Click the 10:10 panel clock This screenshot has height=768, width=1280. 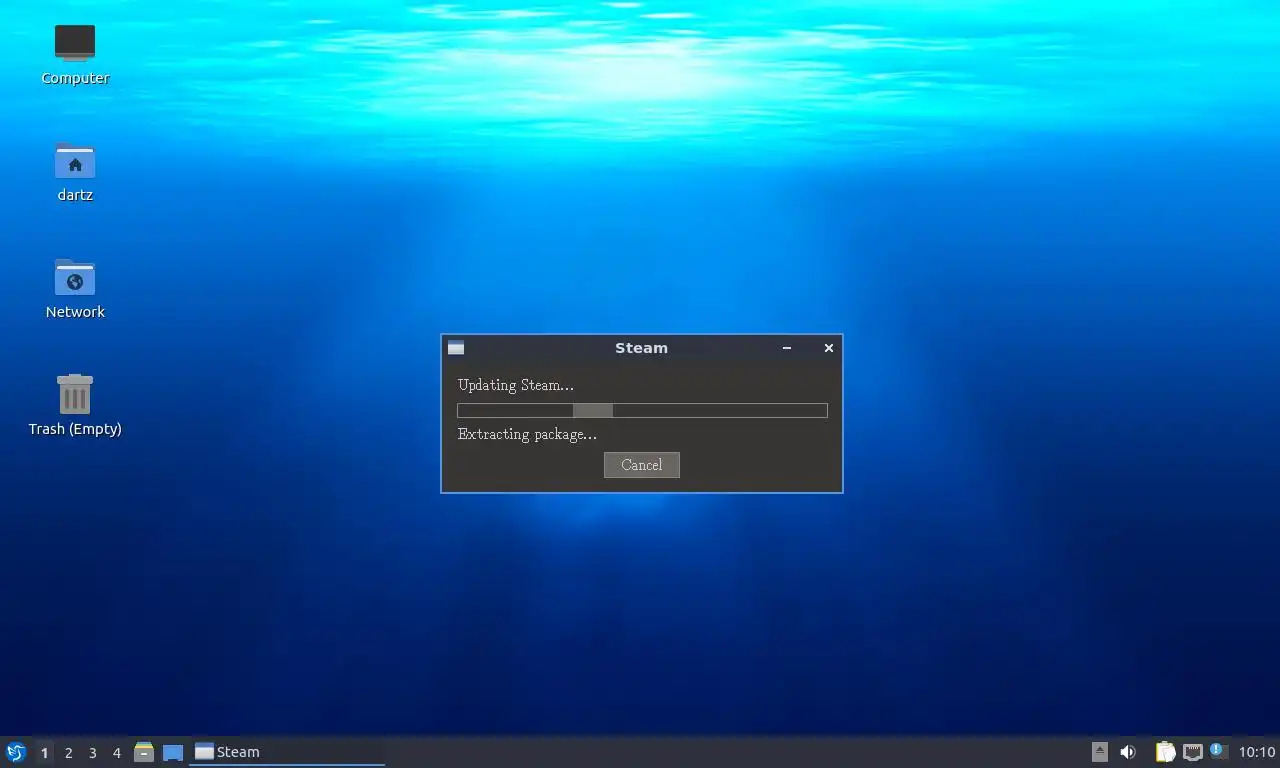pos(1257,752)
